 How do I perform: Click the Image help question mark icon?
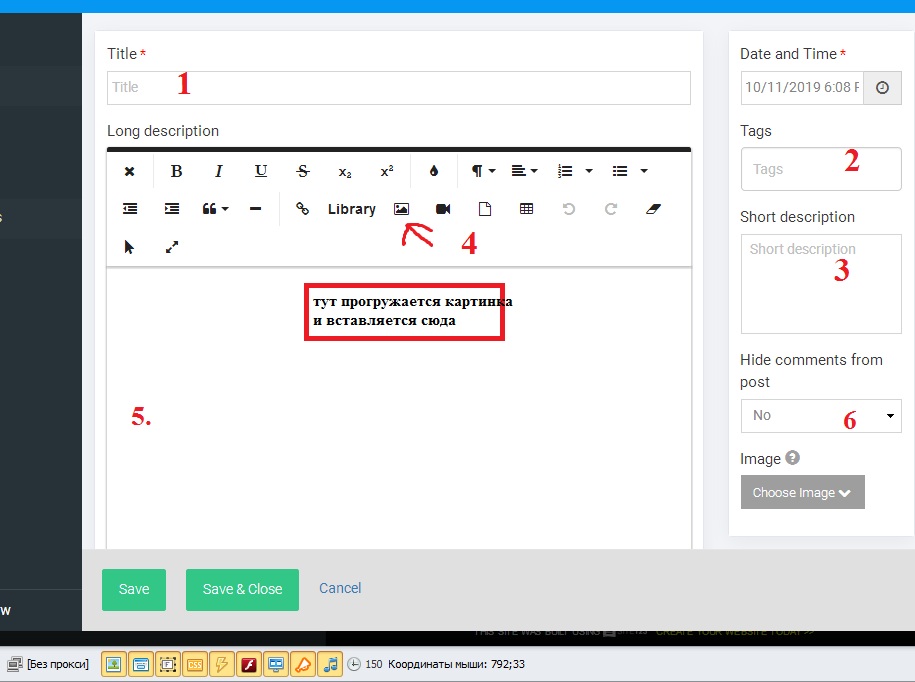[792, 458]
